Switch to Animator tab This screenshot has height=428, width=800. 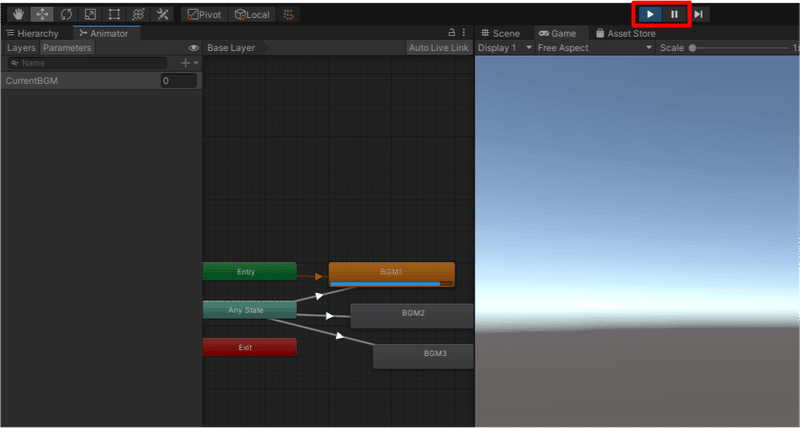pos(104,33)
